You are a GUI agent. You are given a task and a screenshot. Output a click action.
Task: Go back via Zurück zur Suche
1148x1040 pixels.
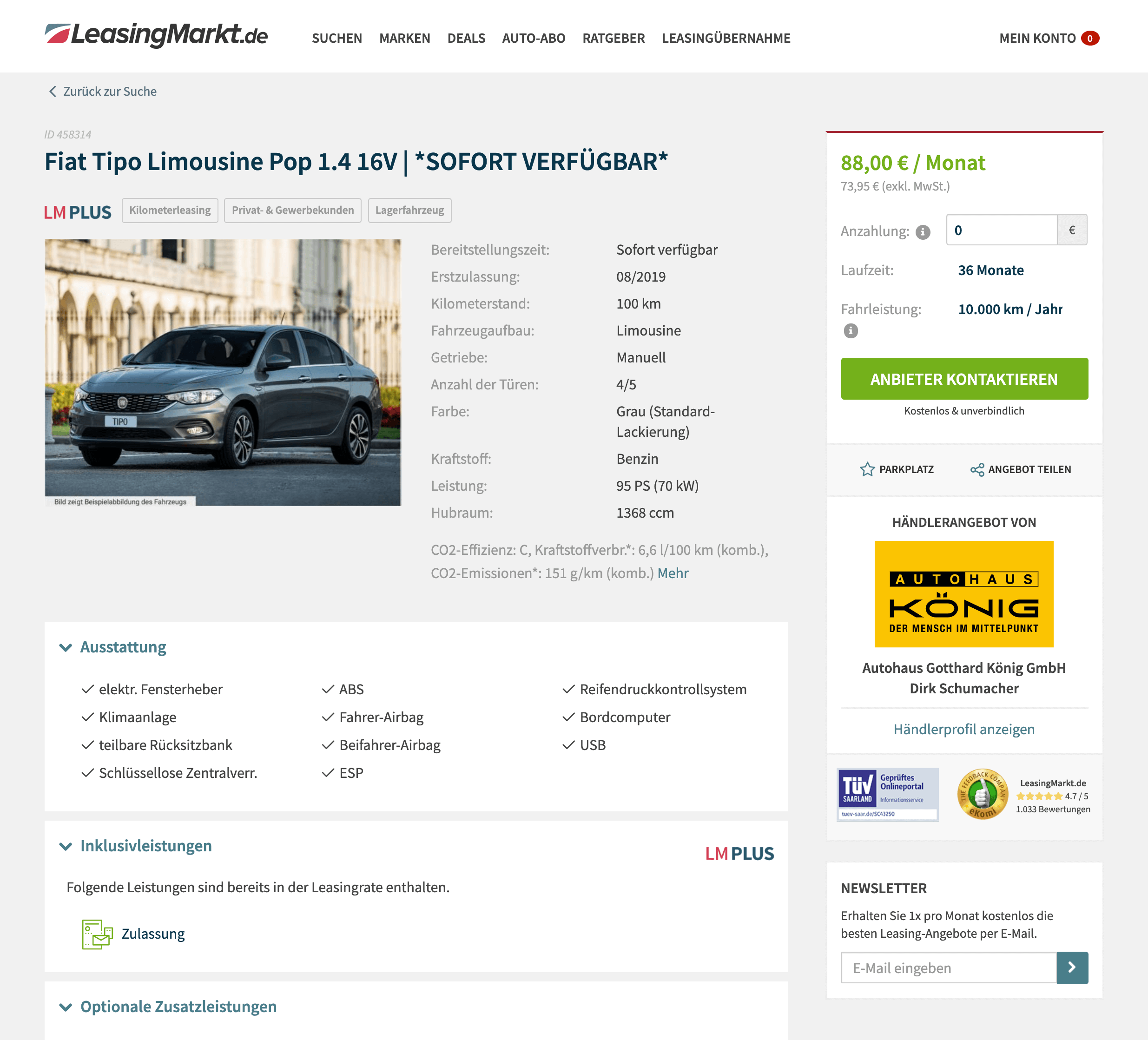pyautogui.click(x=103, y=91)
